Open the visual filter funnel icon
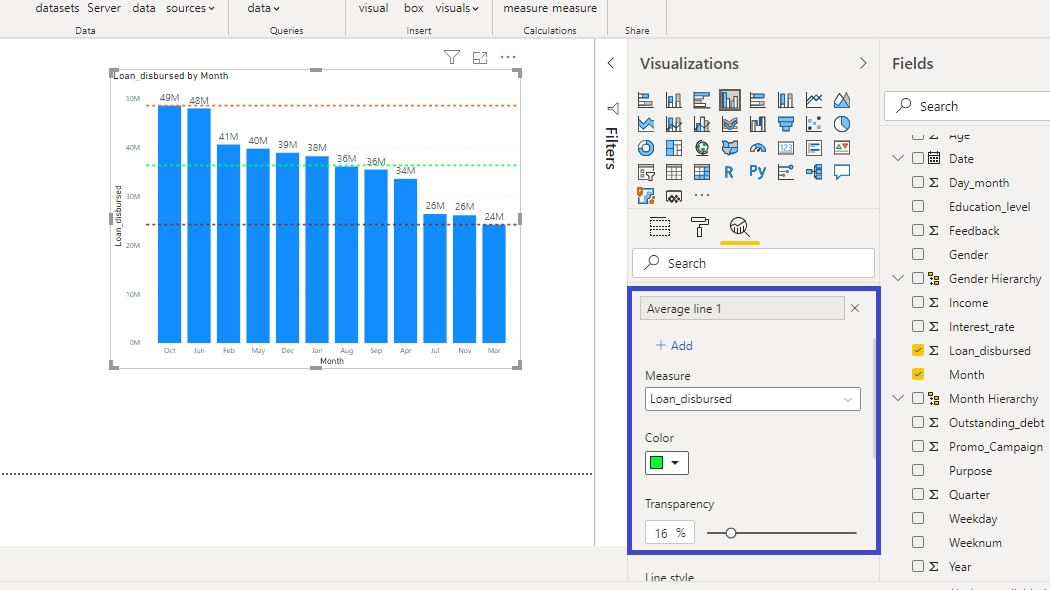The height and width of the screenshot is (590, 1050). tap(452, 58)
